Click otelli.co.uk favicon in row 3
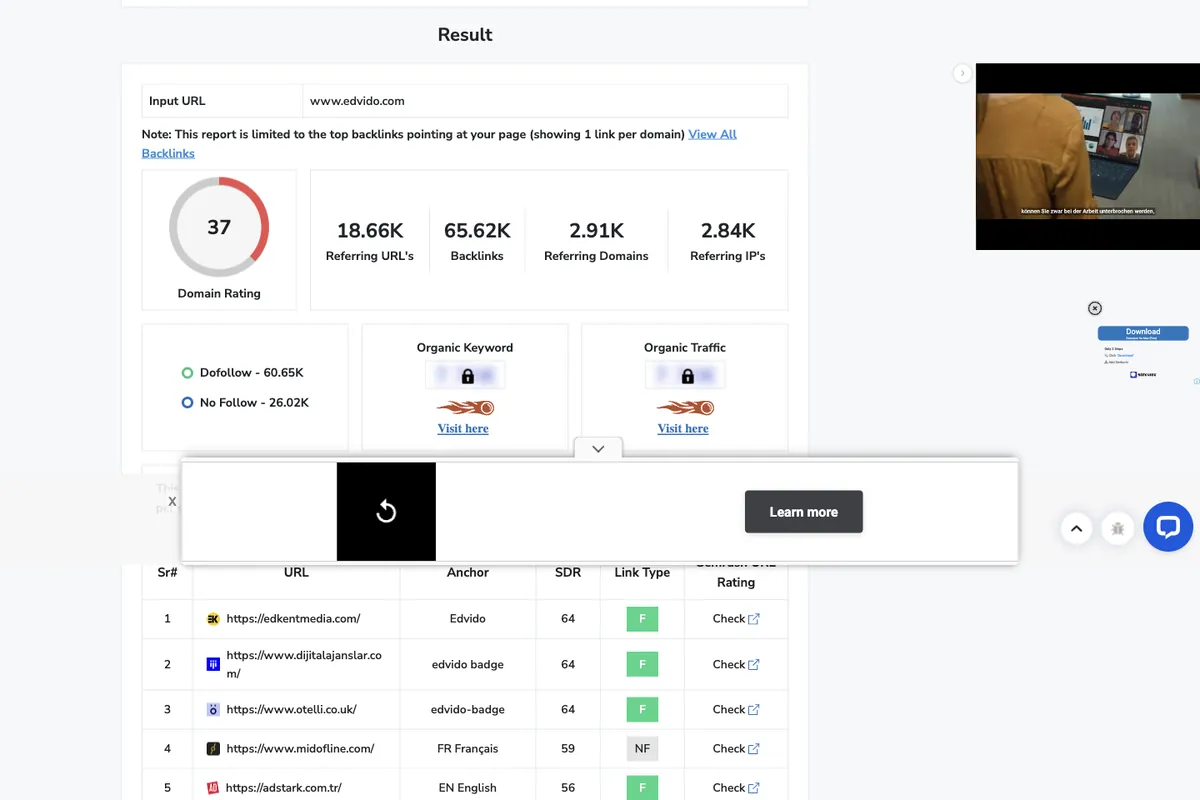Viewport: 1200px width, 800px height. [x=213, y=709]
